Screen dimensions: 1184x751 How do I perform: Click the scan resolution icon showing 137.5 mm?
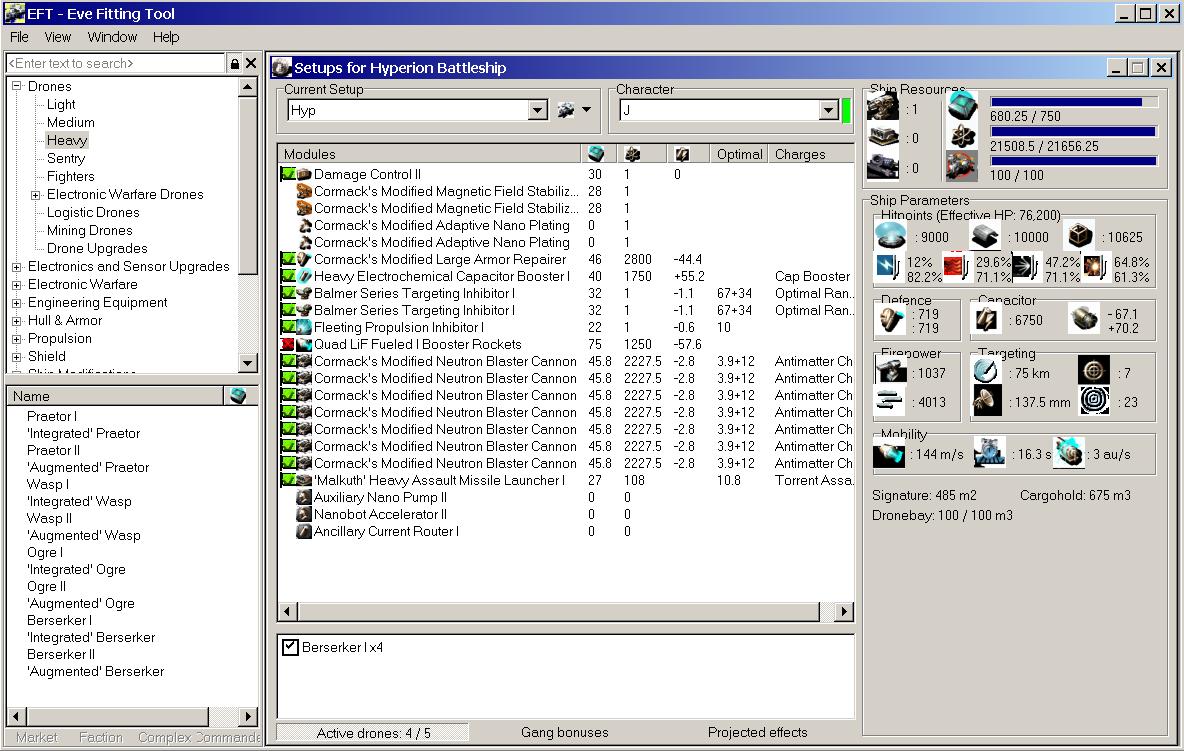986,401
